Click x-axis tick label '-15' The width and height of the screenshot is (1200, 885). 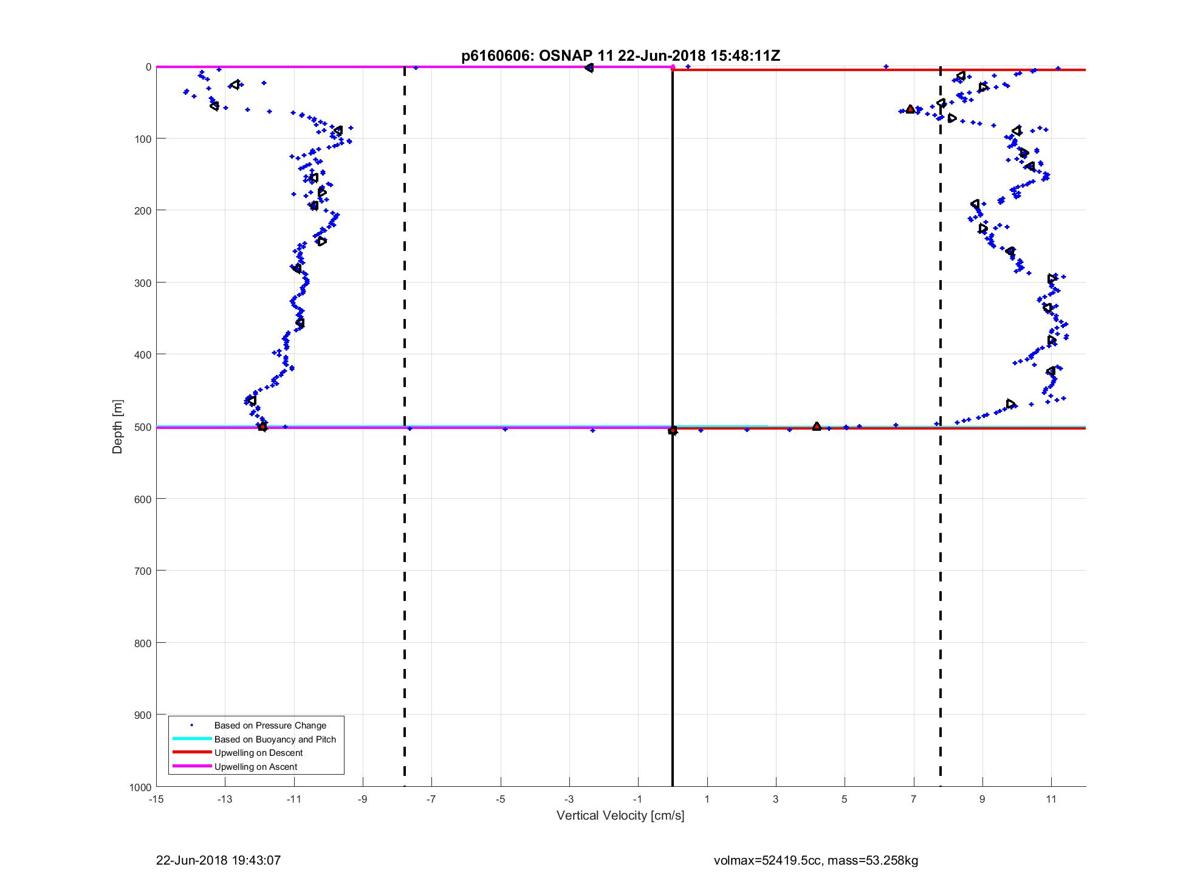[x=156, y=799]
